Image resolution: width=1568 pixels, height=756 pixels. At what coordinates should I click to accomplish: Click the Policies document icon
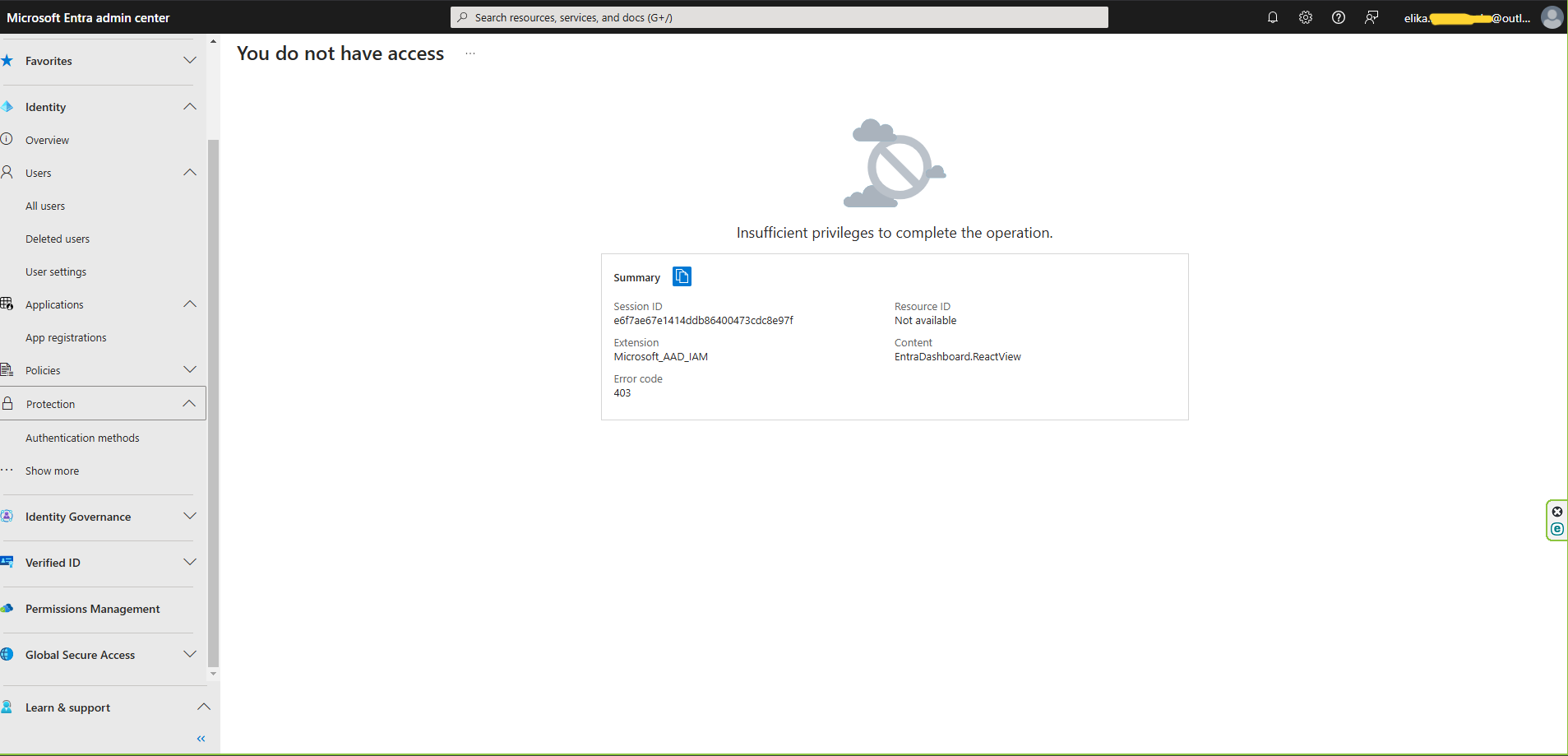7,369
